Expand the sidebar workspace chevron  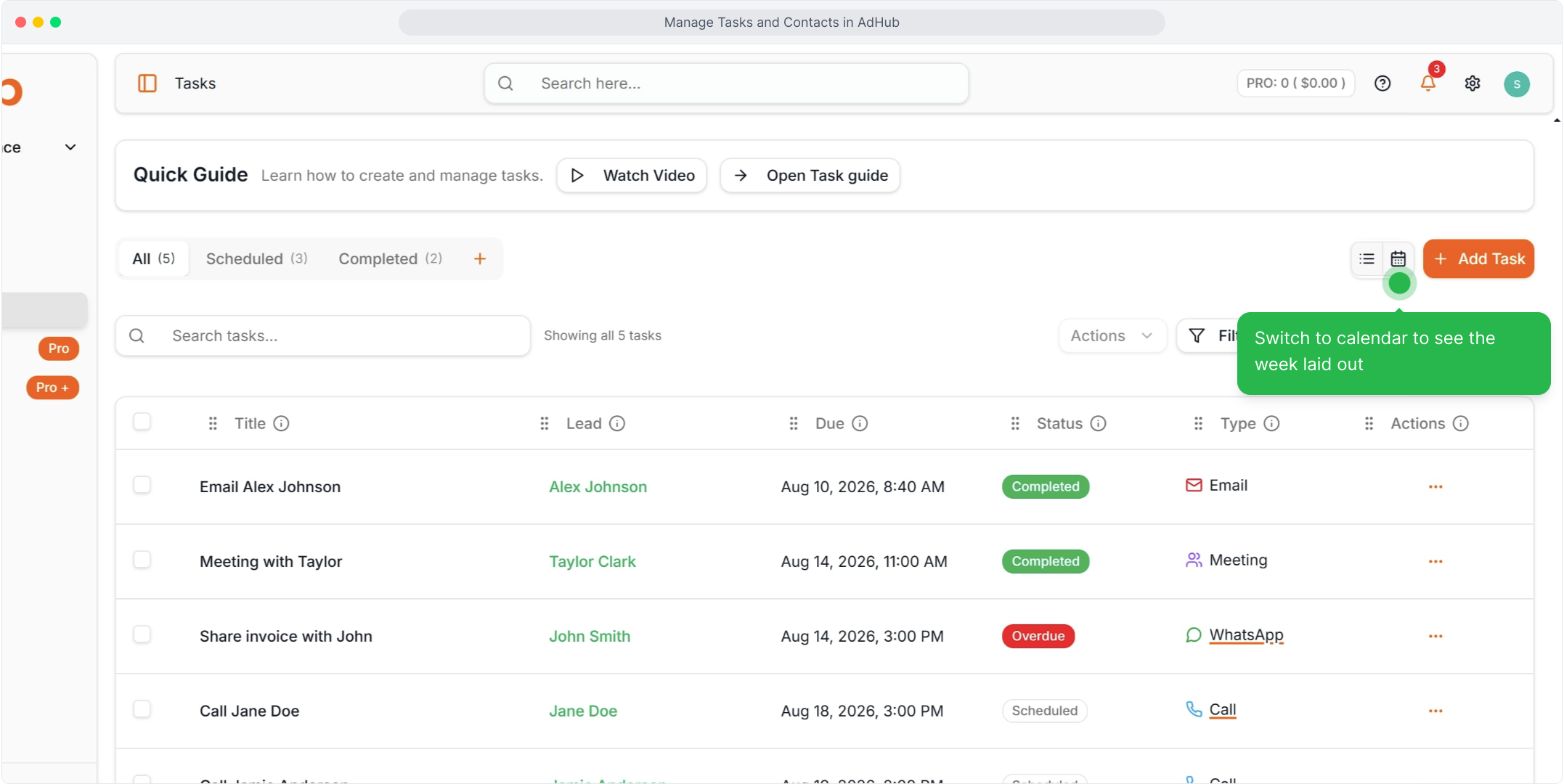tap(70, 147)
